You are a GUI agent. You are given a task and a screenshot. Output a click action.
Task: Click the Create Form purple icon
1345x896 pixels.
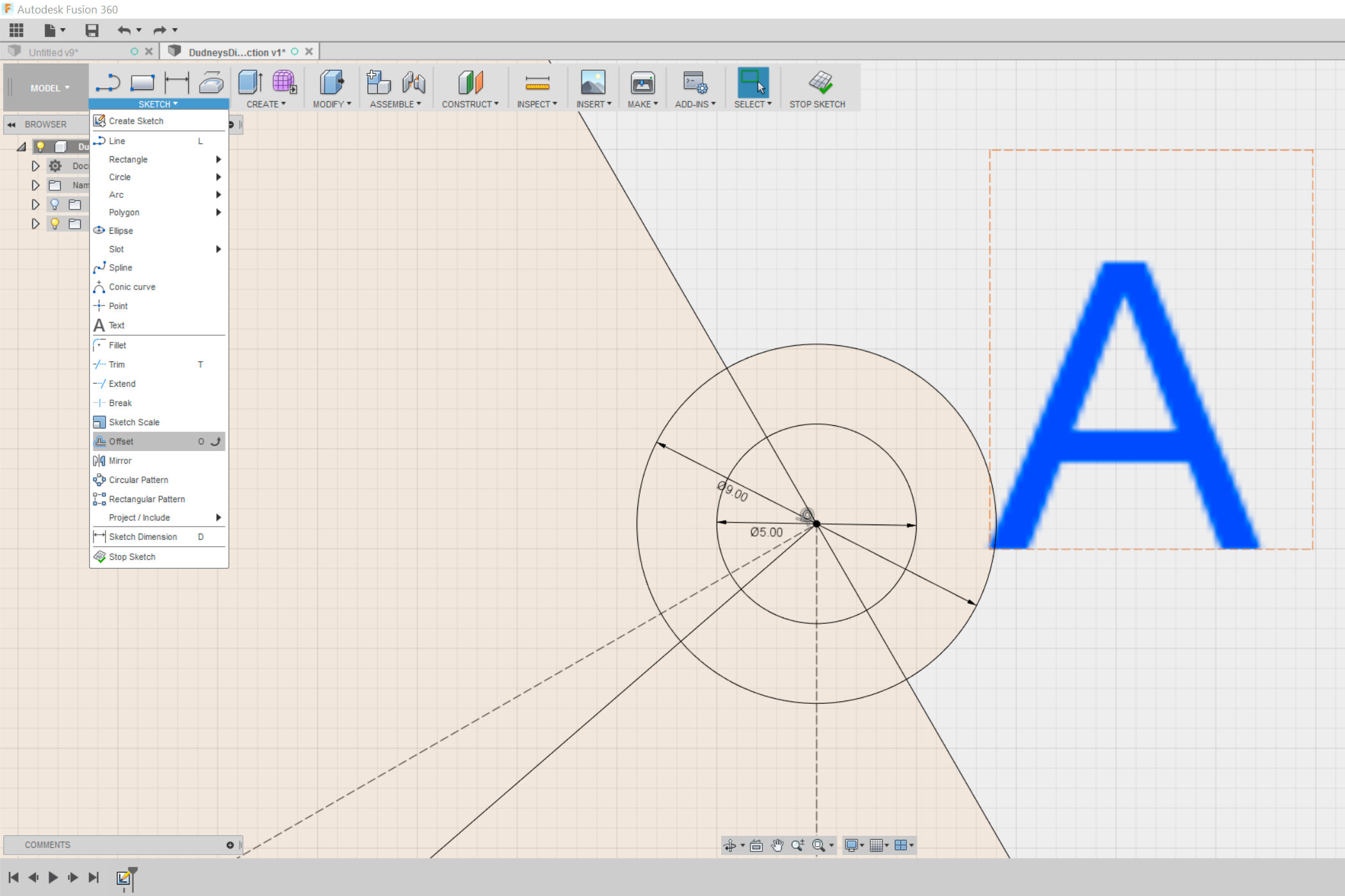284,83
